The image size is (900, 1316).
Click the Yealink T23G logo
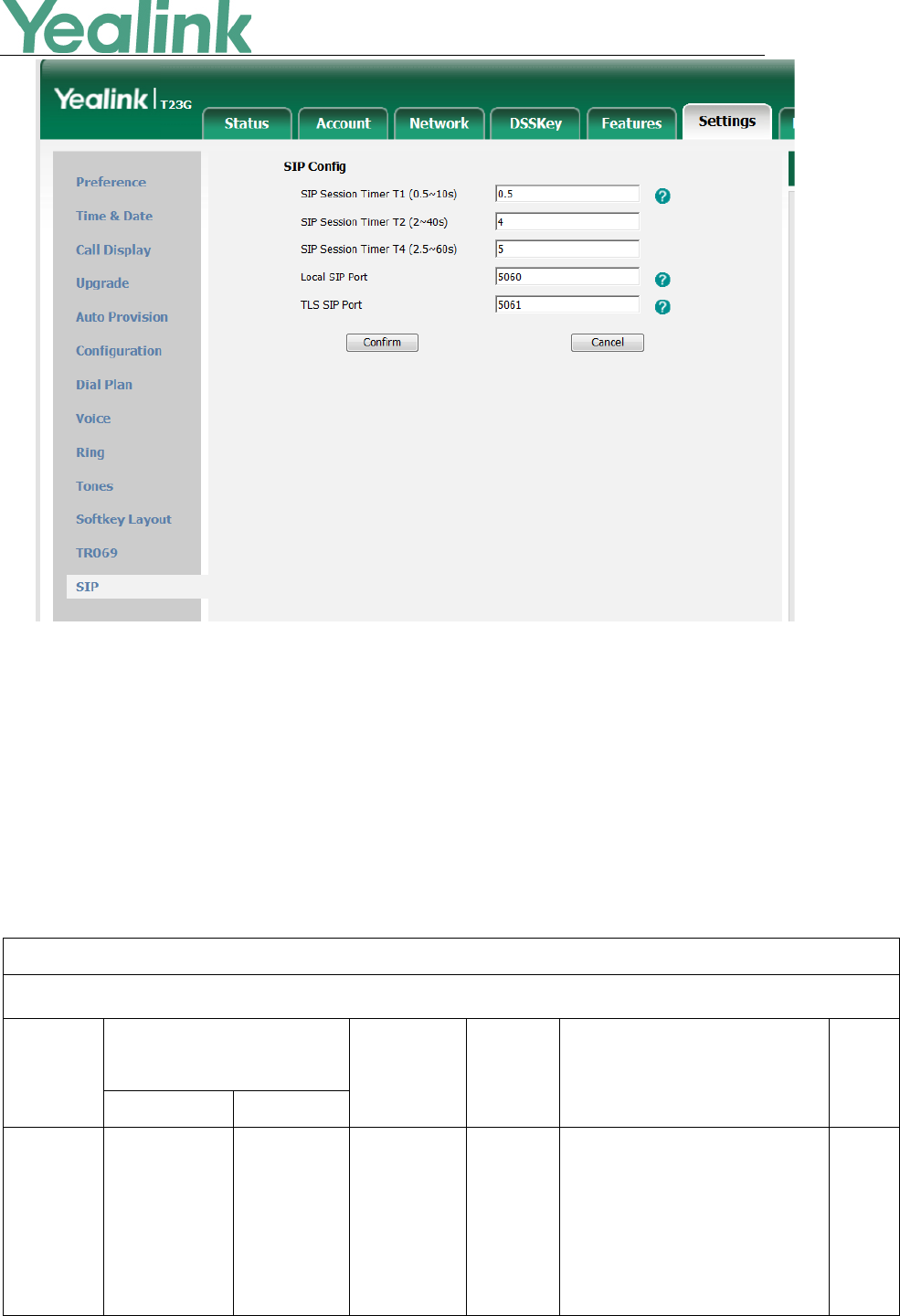123,99
